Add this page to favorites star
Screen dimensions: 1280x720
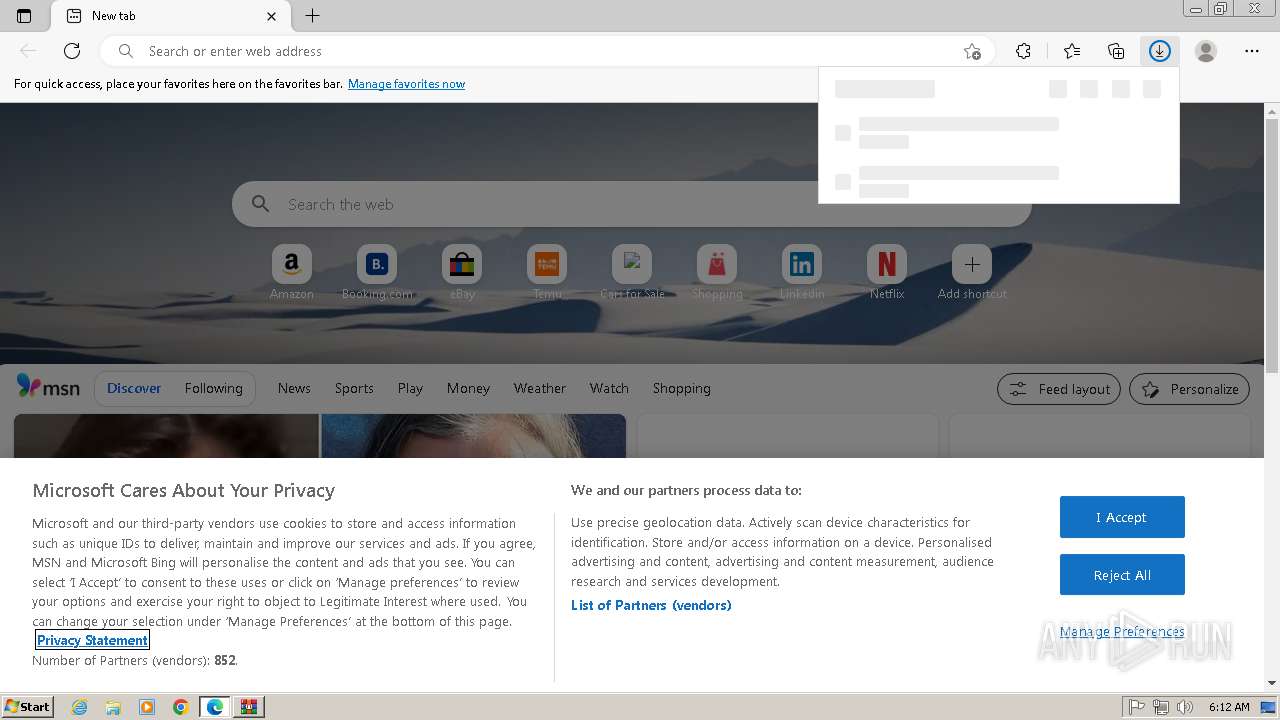pos(972,51)
